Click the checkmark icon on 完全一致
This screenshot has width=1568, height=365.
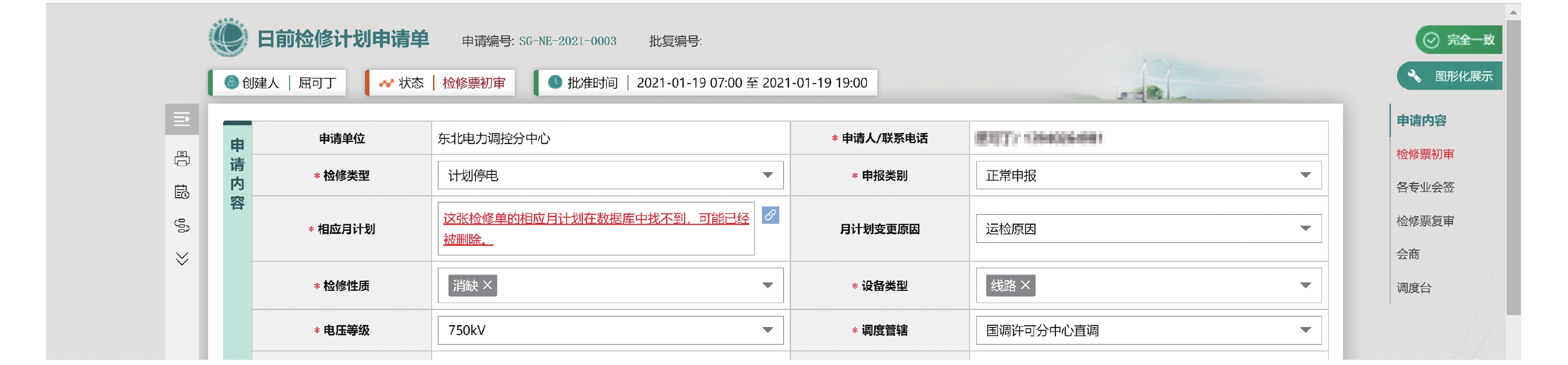(x=1430, y=40)
